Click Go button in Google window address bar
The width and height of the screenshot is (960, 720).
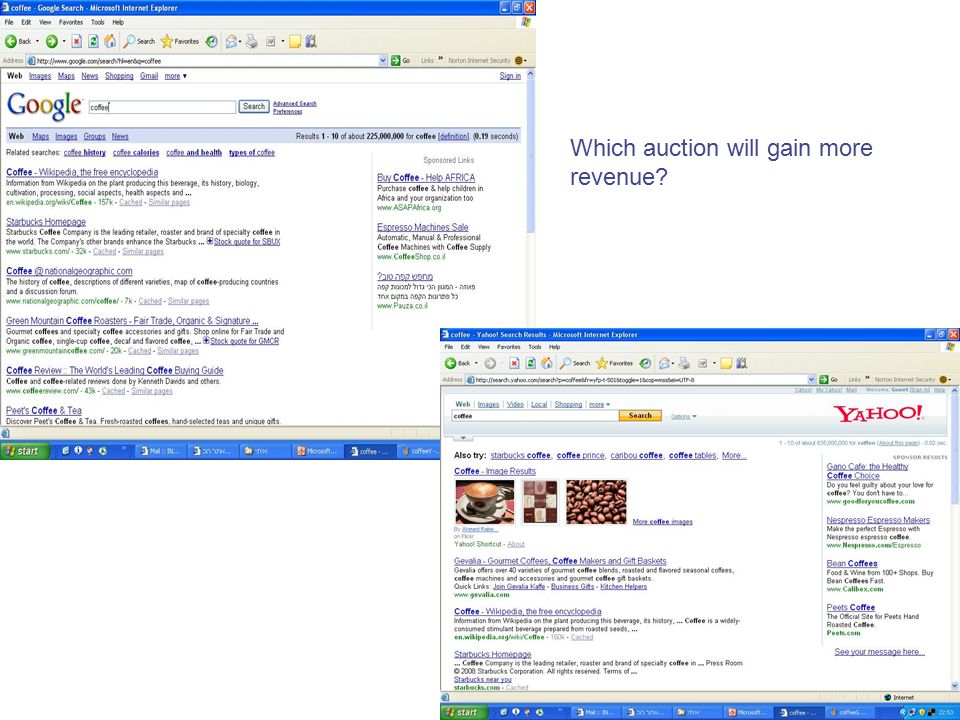coord(400,60)
